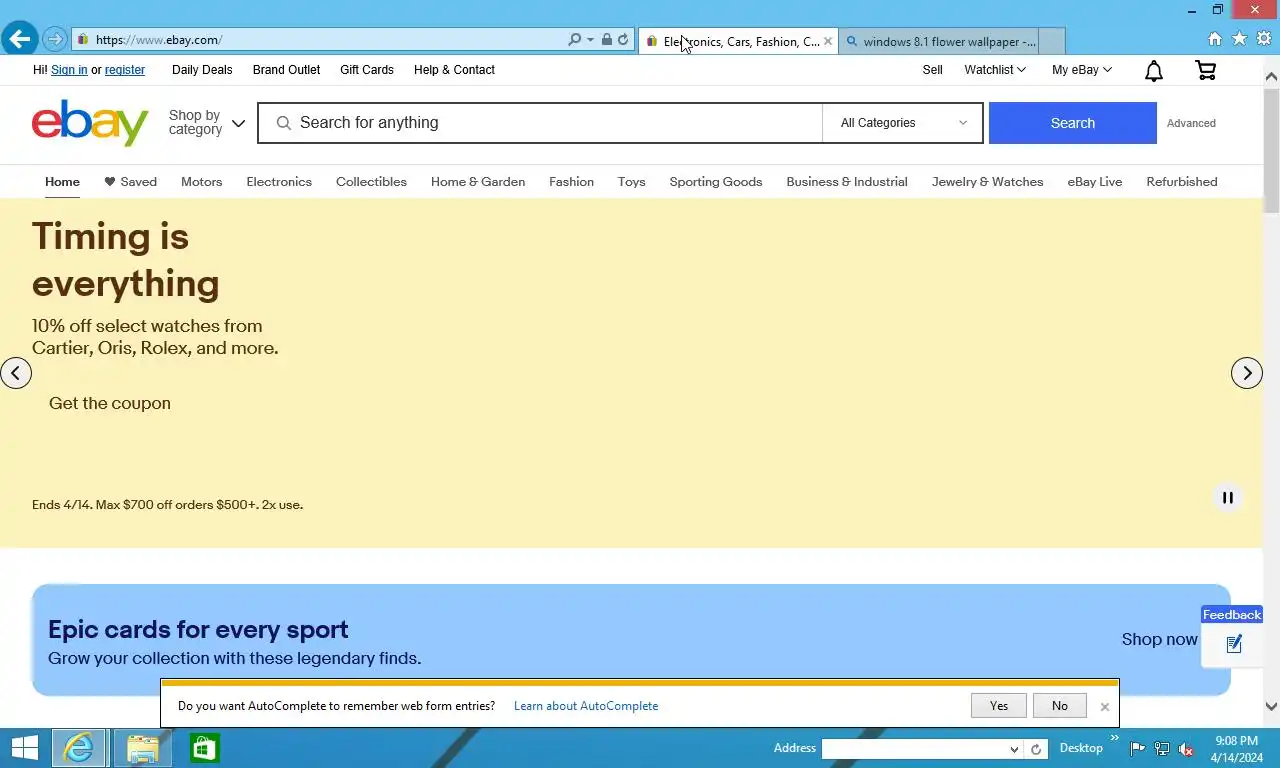Click the browser forward arrow button
The image size is (1280, 768).
click(55, 40)
